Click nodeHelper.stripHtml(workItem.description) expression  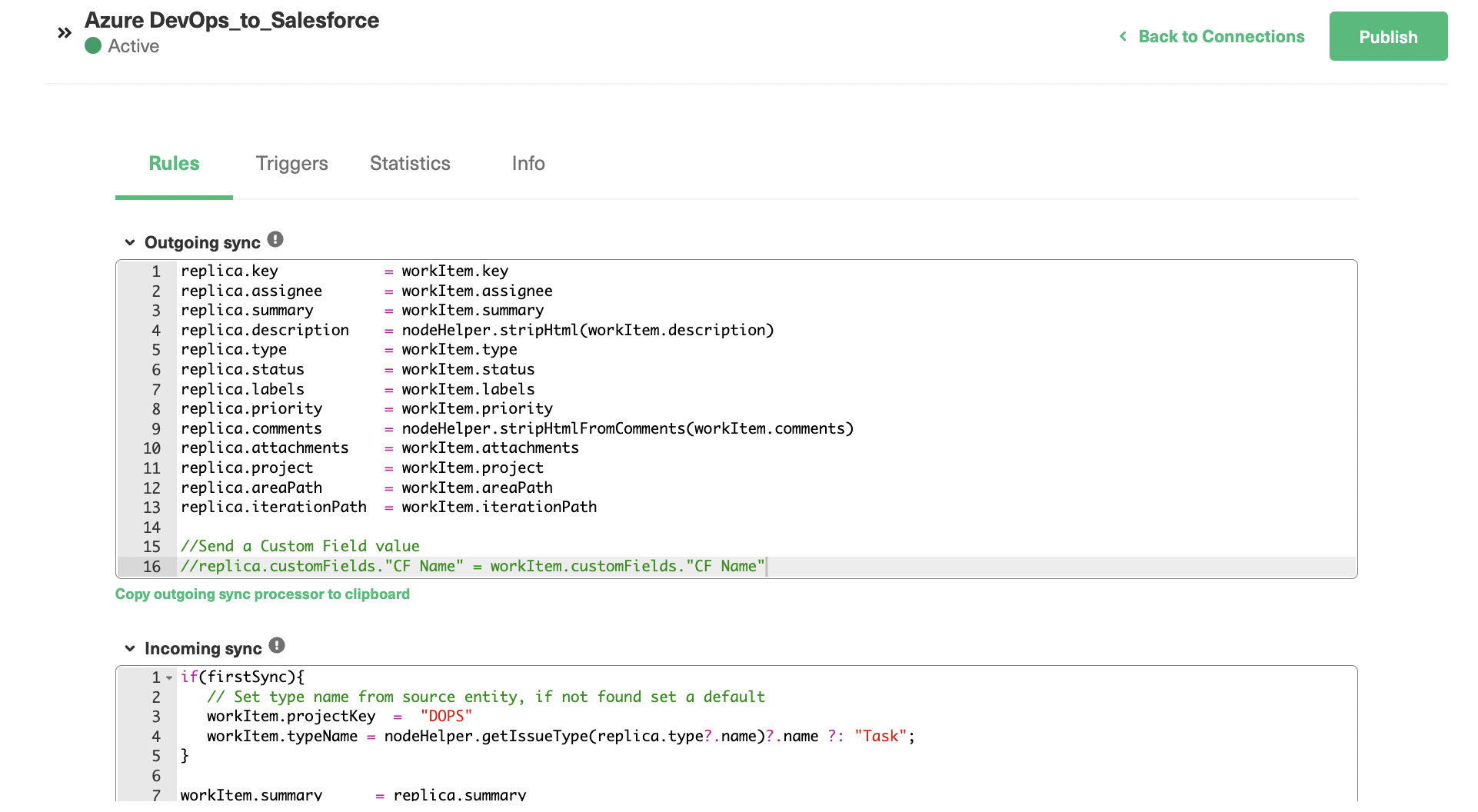pos(588,331)
